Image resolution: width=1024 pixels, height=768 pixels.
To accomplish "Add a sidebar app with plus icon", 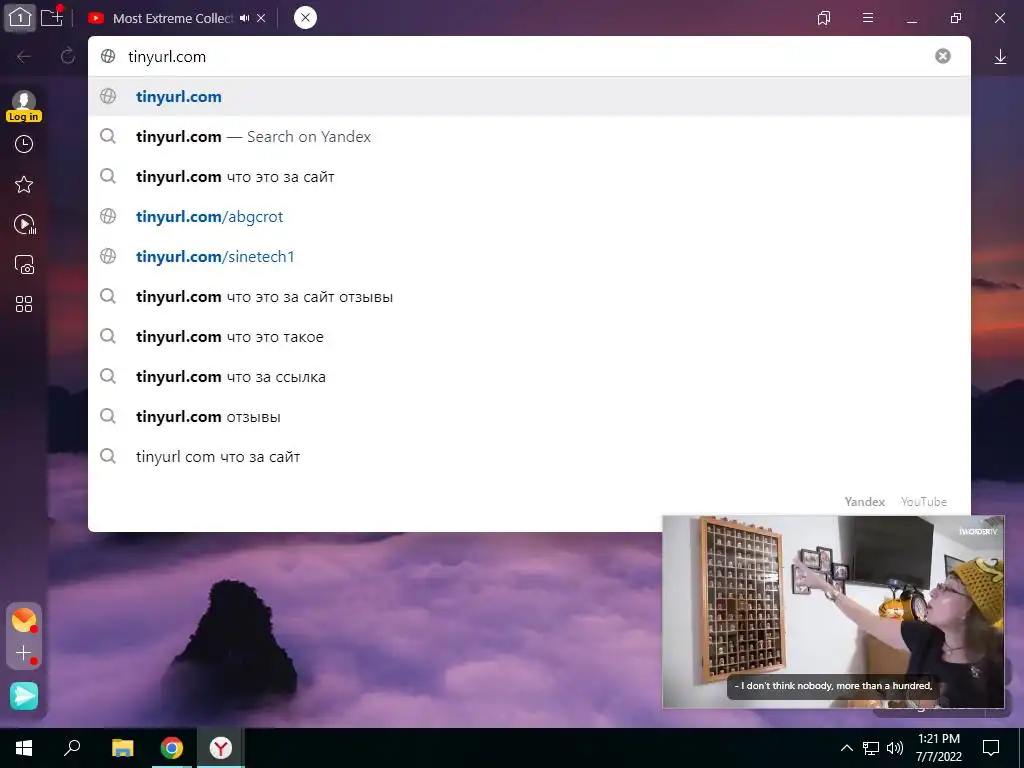I will point(24,653).
